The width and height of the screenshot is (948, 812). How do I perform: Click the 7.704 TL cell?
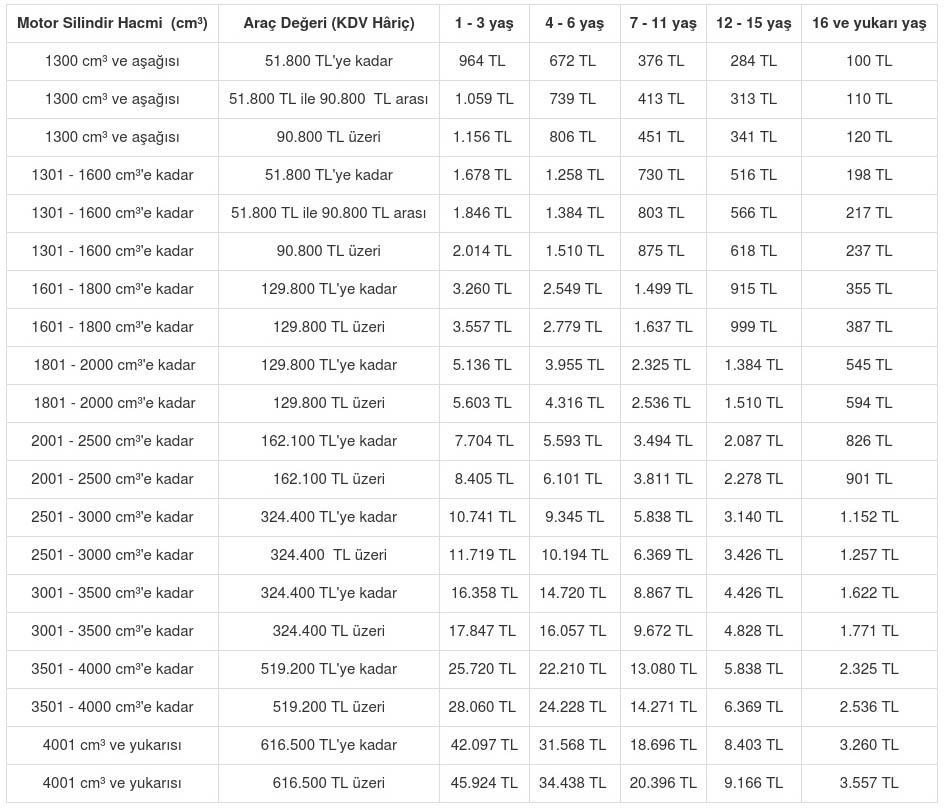pos(483,441)
